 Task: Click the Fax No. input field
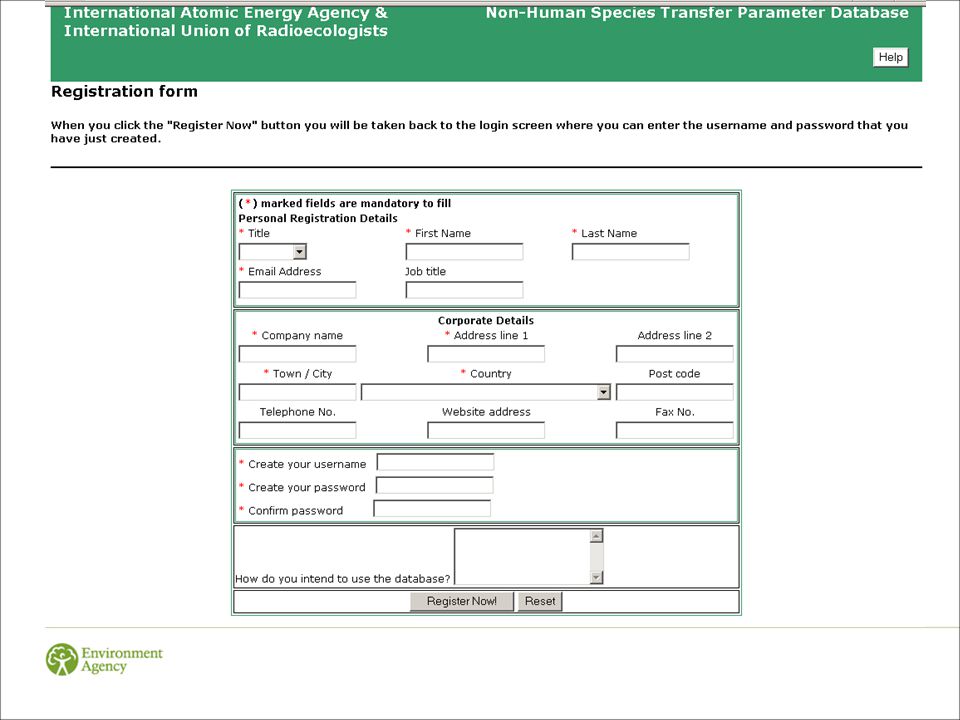674,430
